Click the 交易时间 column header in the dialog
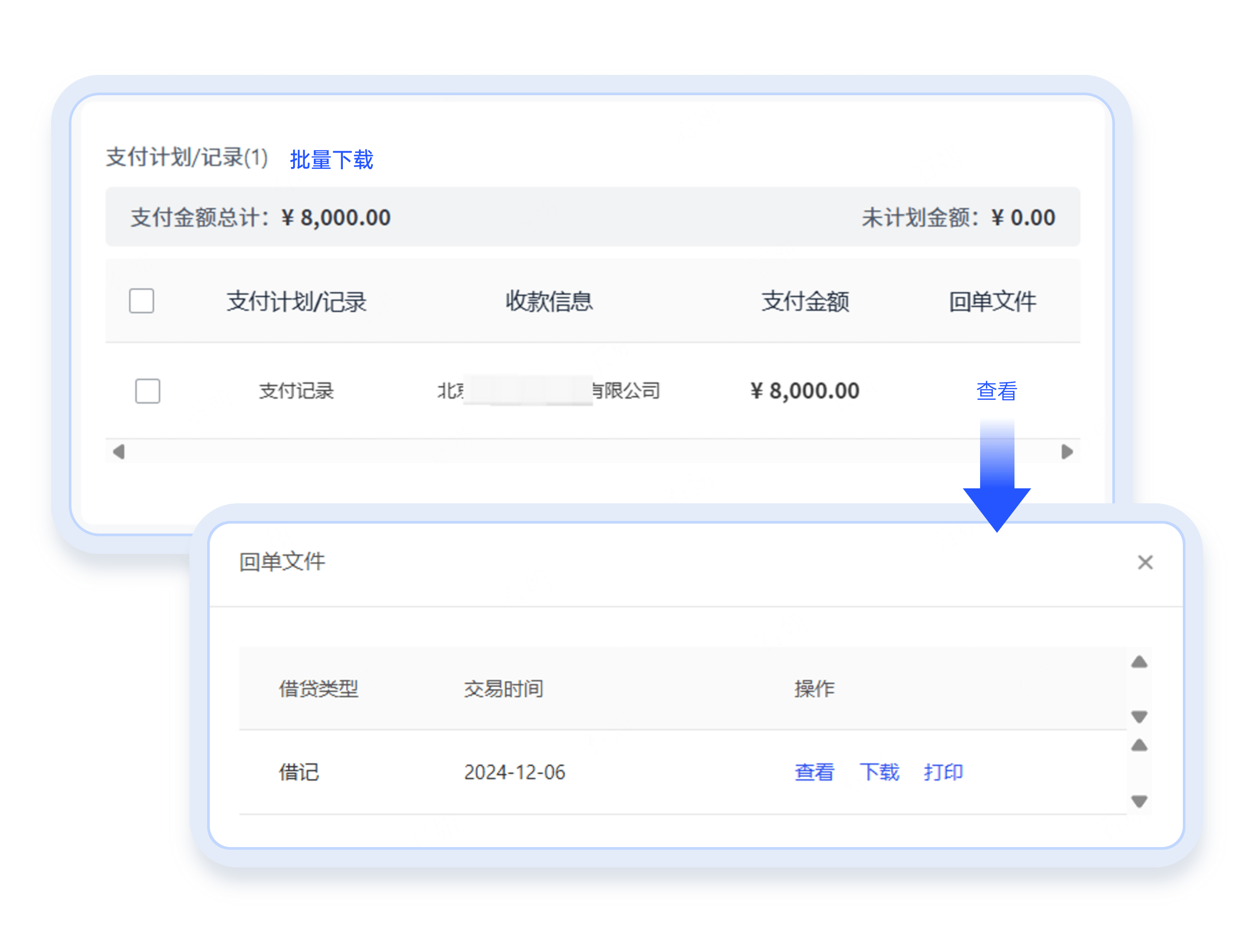Viewport: 1241px width, 952px height. tap(503, 689)
